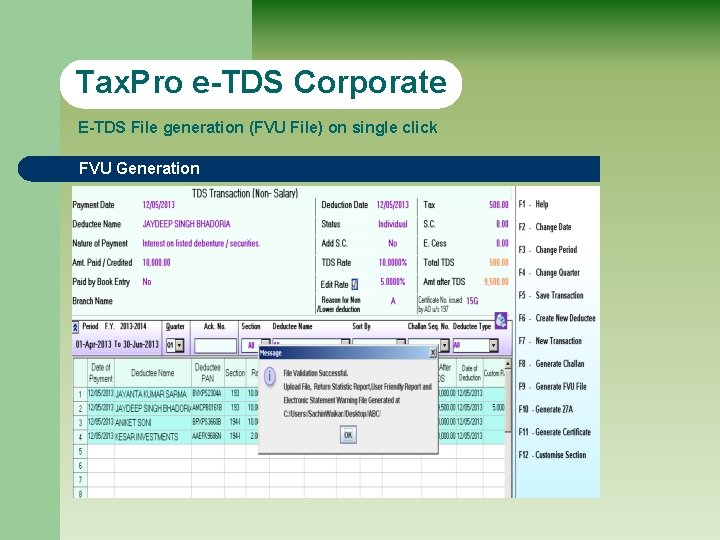720x540 pixels.
Task: Select F5 - Save Transaction
Action: tap(551, 295)
